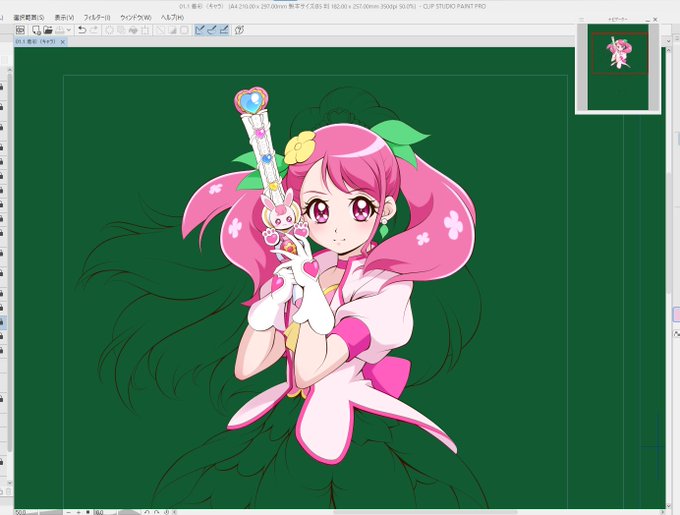This screenshot has width=680, height=515.
Task: Close the 01.1 彩色 (キャラ) canvas tab
Action: pos(62,42)
